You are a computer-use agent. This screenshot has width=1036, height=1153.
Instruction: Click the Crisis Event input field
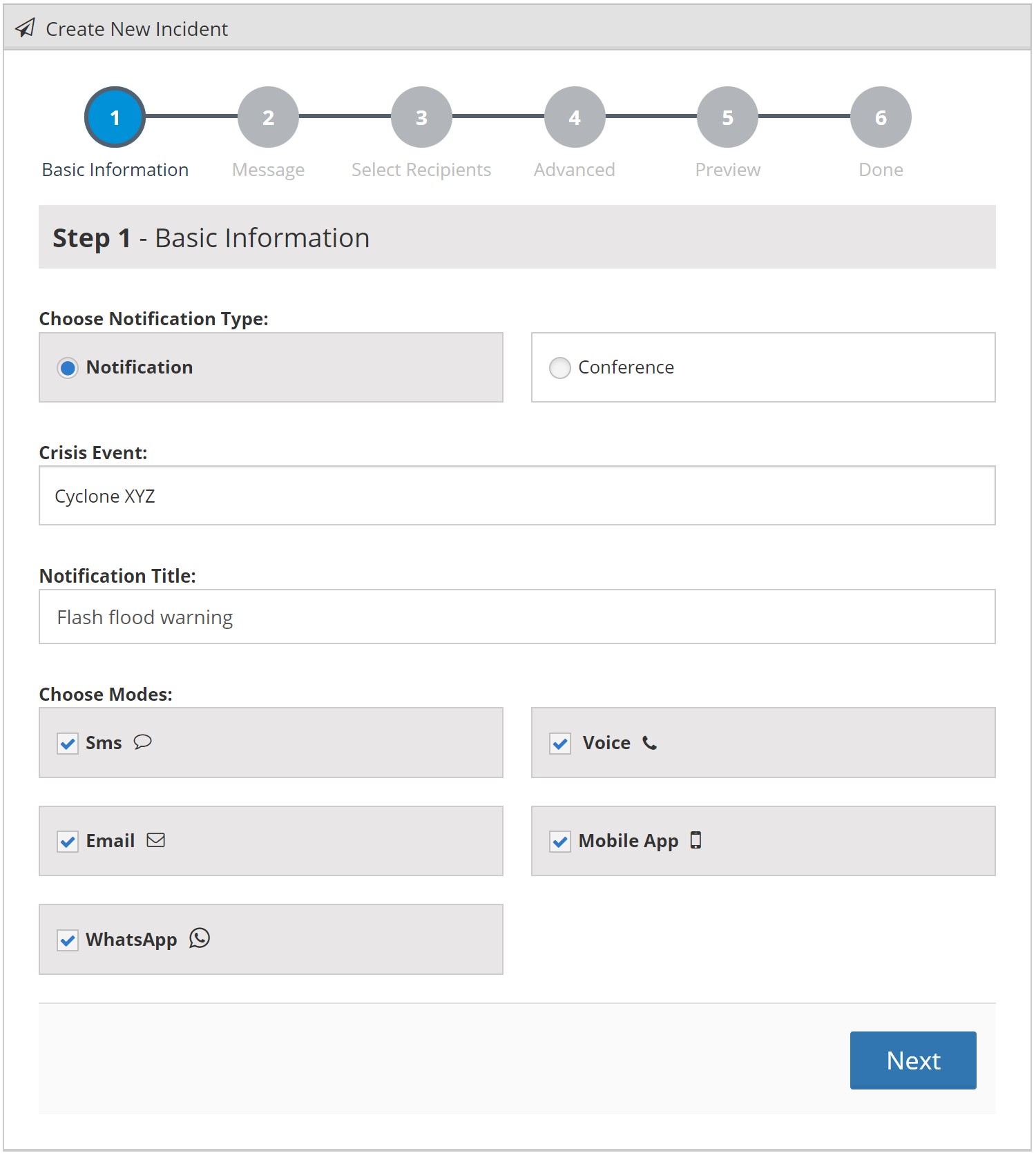click(x=517, y=496)
